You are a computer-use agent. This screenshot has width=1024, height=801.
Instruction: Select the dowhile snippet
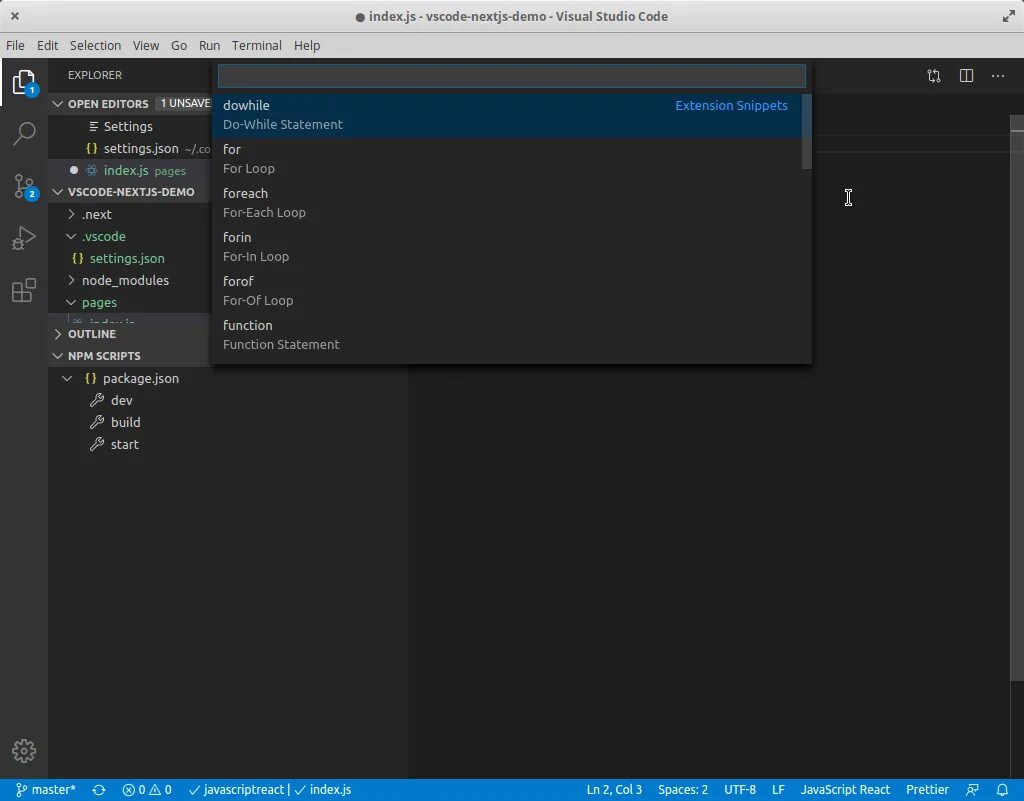tap(507, 115)
